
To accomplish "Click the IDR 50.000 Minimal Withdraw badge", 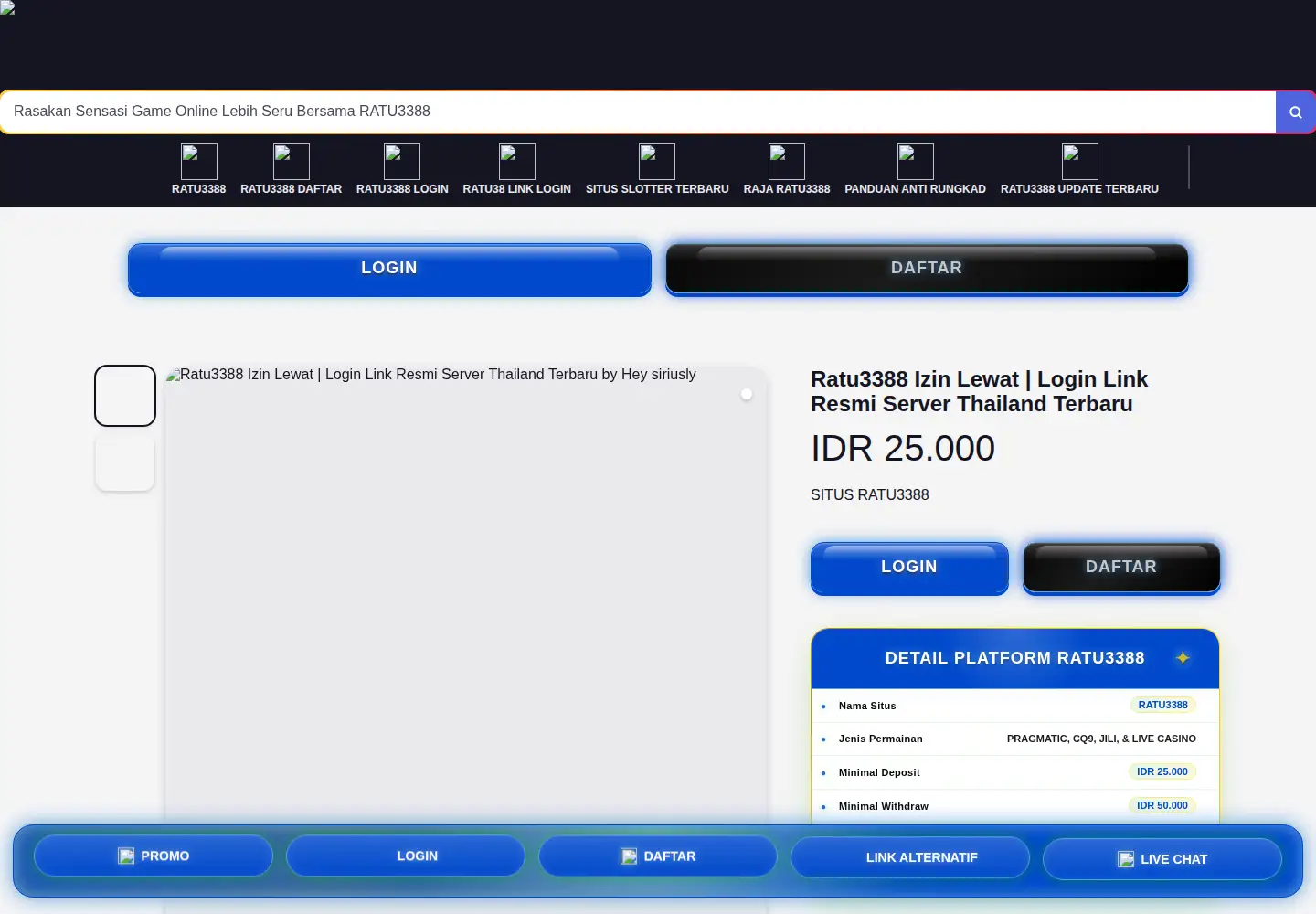I will tap(1162, 806).
